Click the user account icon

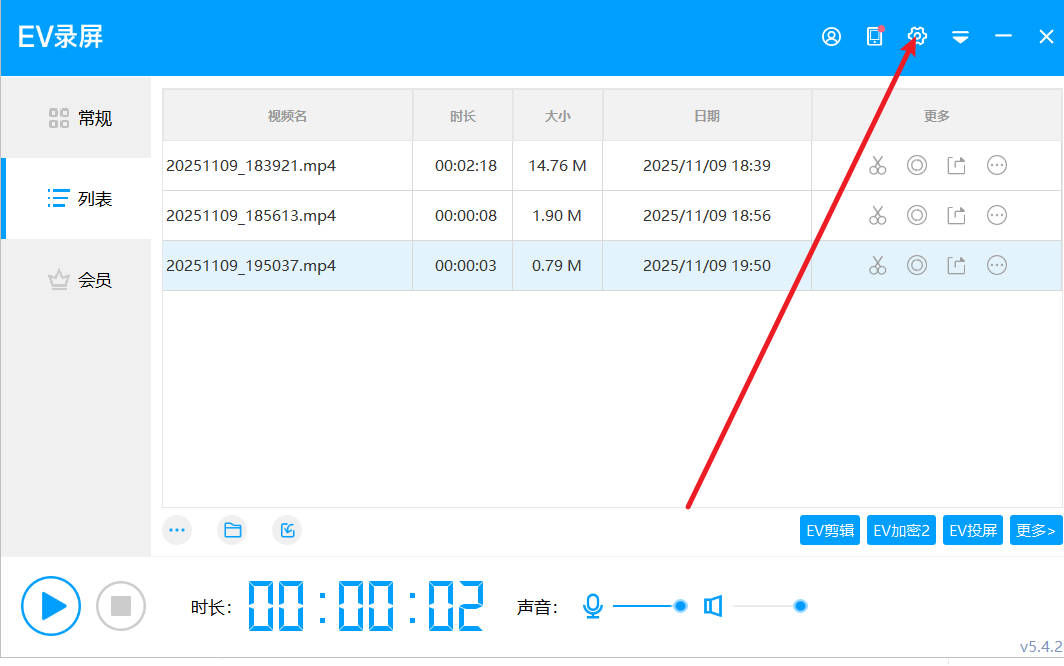click(831, 37)
